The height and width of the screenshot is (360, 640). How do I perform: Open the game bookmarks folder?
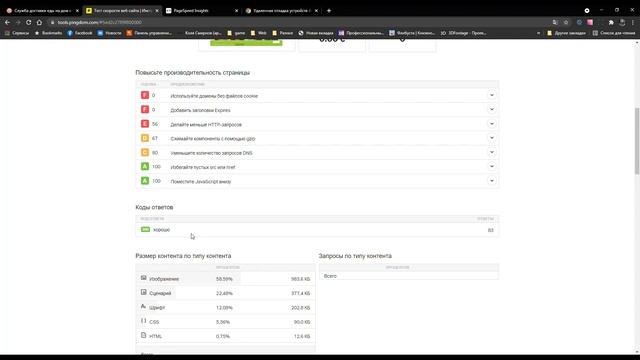point(236,33)
